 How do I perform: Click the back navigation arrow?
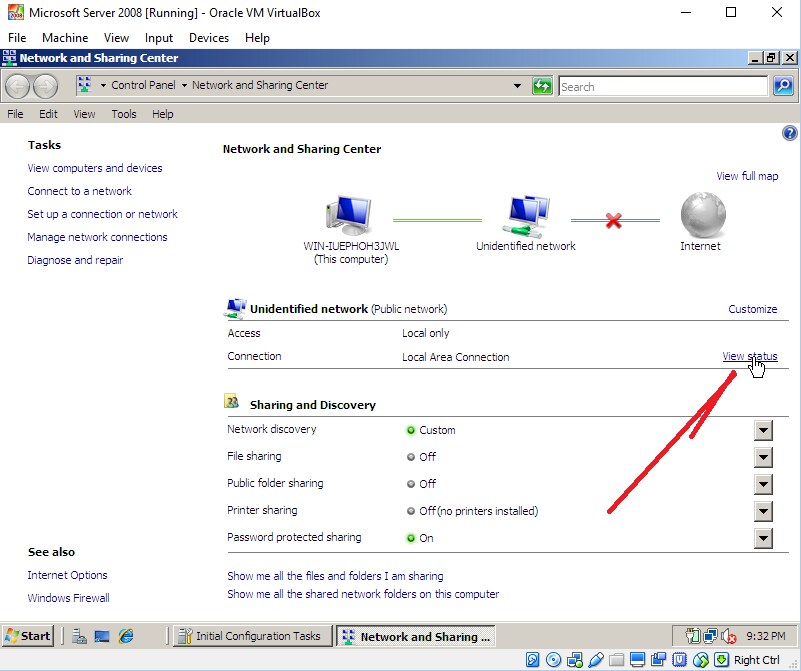tap(19, 86)
